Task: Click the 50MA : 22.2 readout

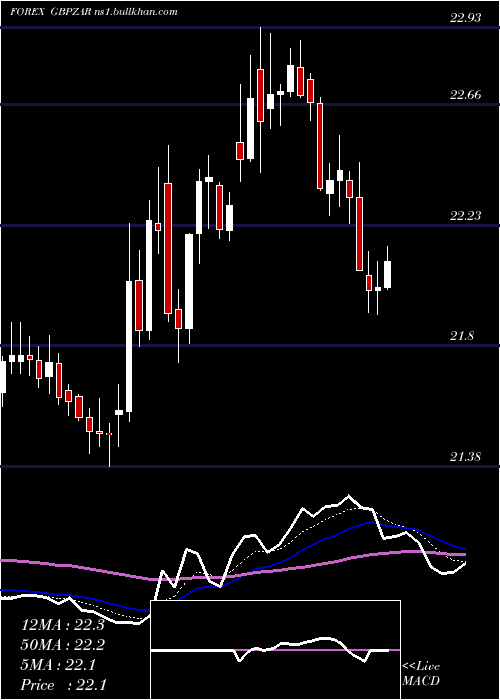Action: tap(63, 645)
